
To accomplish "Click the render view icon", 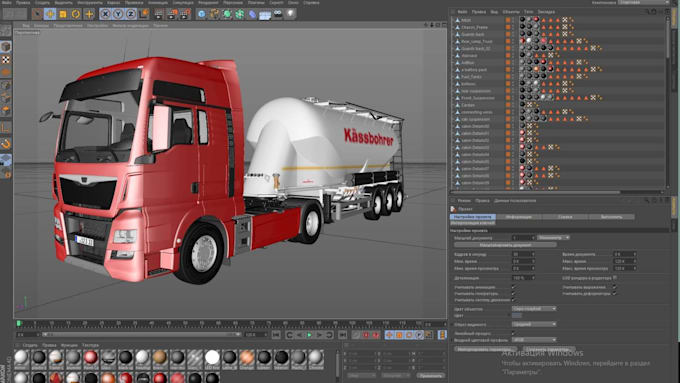I will click(159, 14).
